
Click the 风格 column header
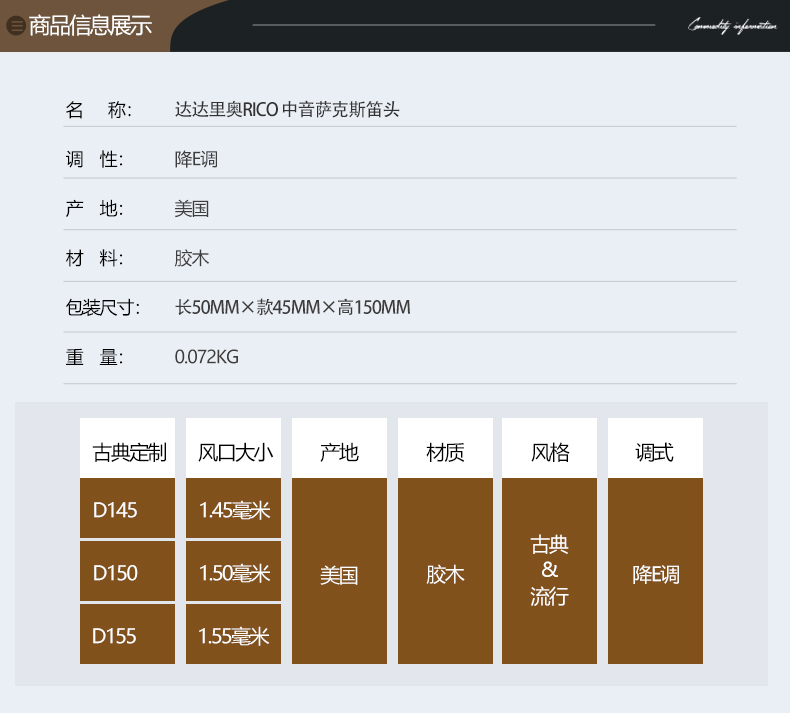[550, 448]
